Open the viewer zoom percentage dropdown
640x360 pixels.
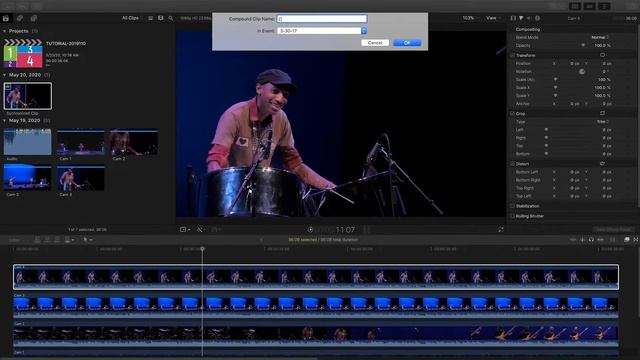point(470,18)
